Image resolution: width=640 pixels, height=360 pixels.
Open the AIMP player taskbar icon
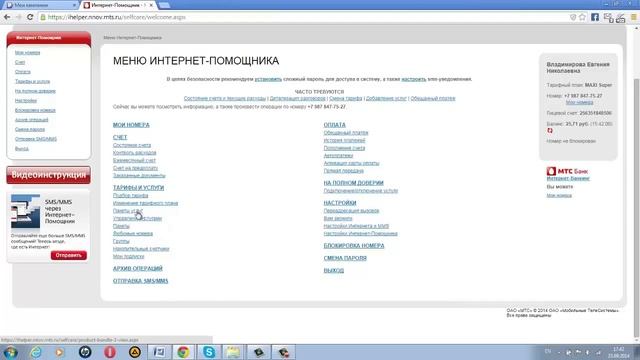tap(135, 352)
